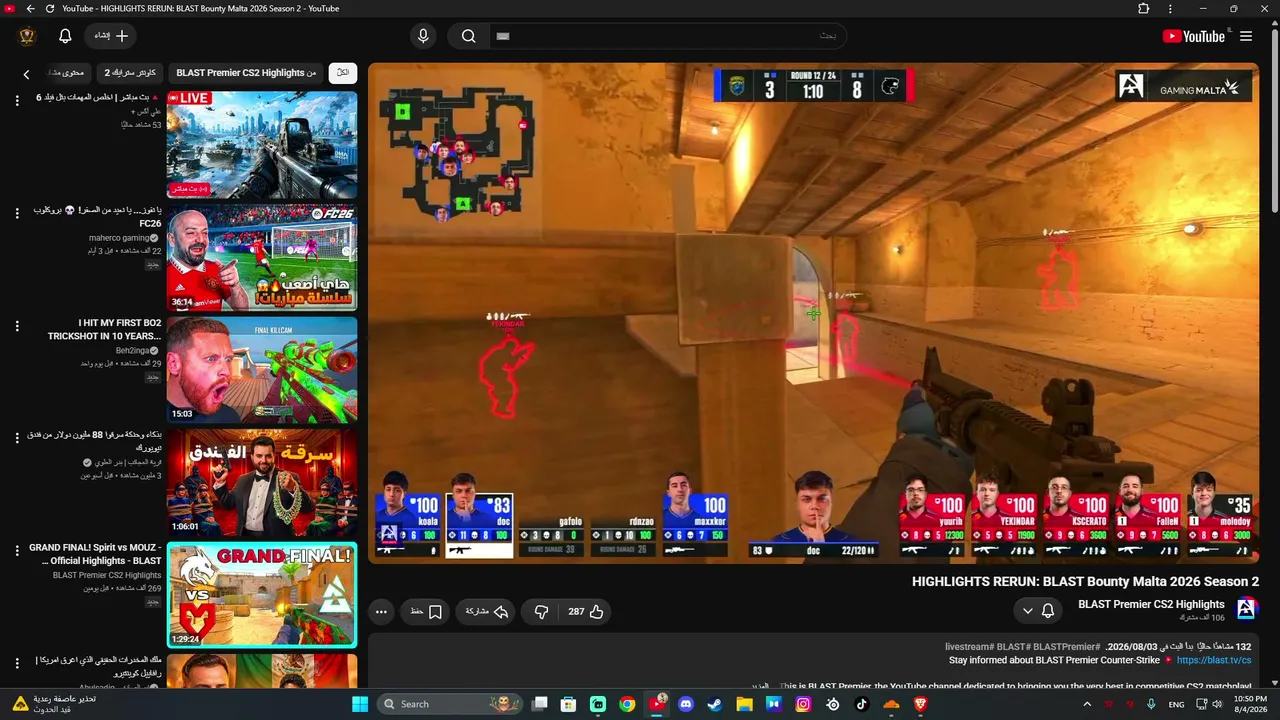This screenshot has width=1280, height=720.
Task: Open BLAST Premier CS2 Highlights channel name
Action: coord(1151,604)
